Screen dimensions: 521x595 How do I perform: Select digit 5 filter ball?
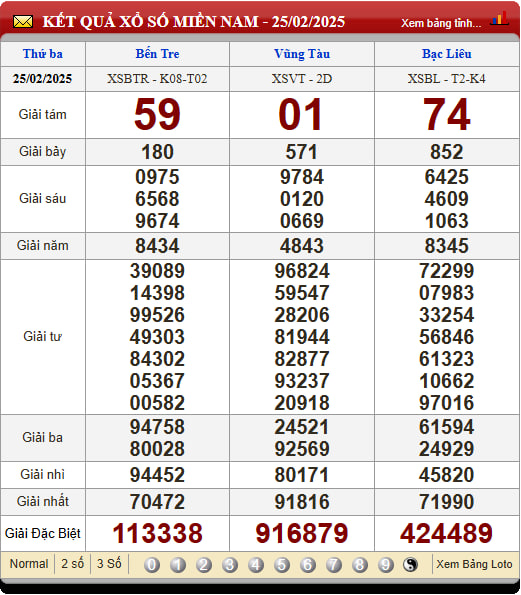point(282,565)
